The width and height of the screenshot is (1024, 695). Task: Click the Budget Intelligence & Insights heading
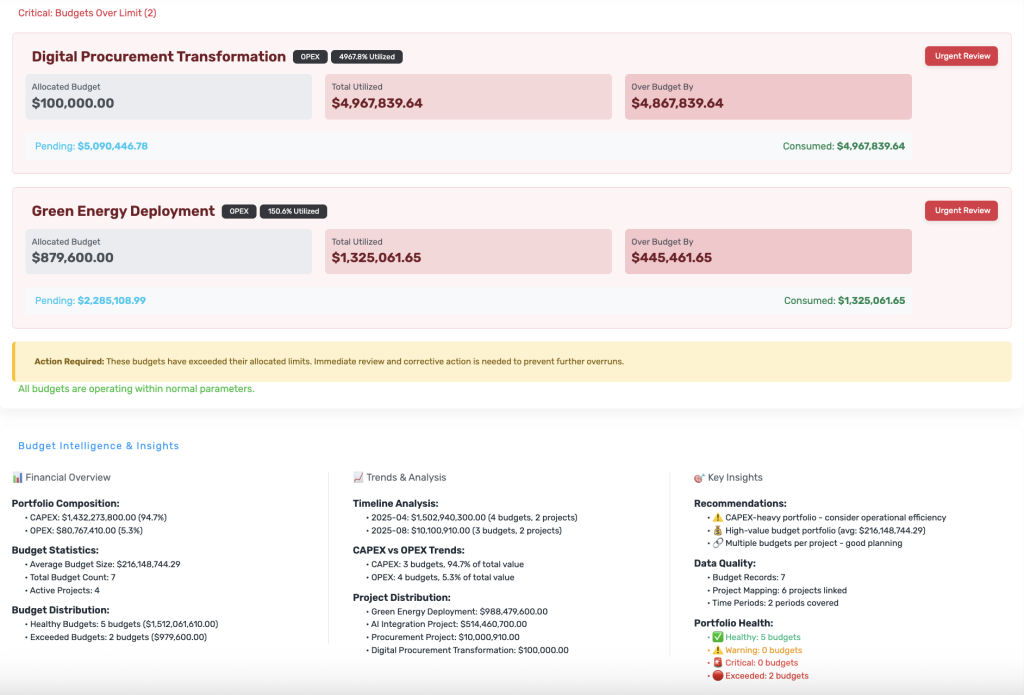click(x=98, y=446)
